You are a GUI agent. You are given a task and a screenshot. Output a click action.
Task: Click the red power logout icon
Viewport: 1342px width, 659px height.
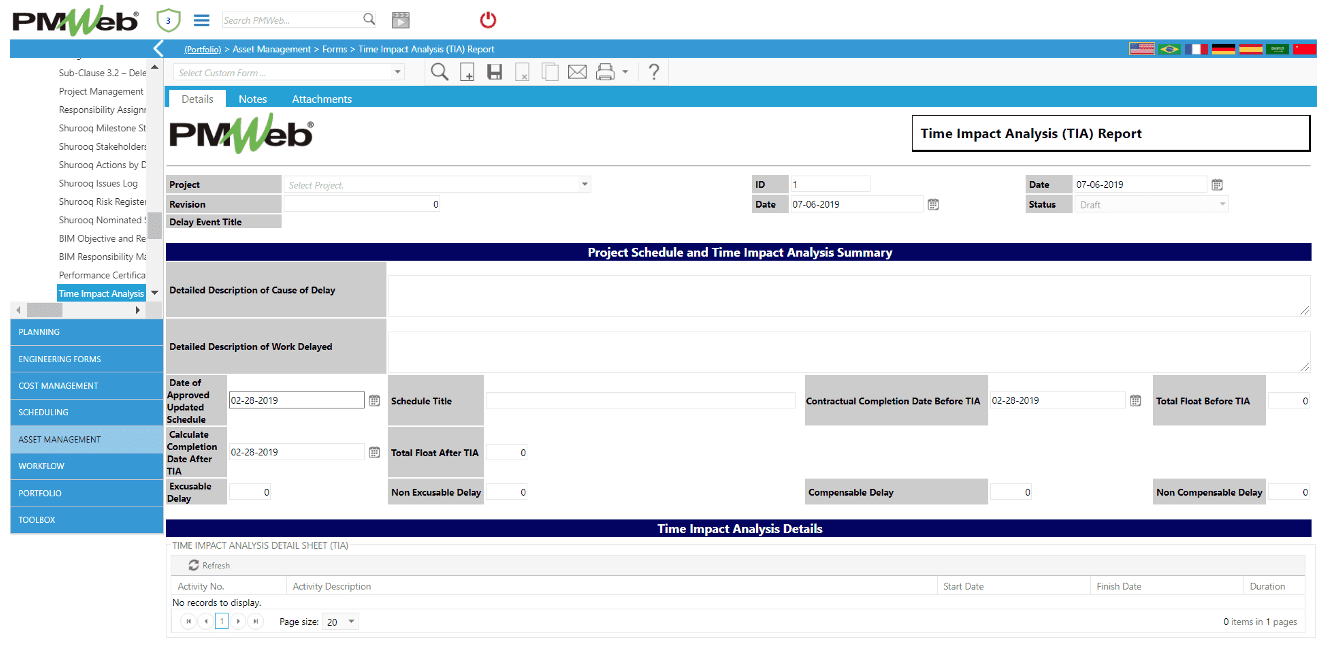click(488, 20)
